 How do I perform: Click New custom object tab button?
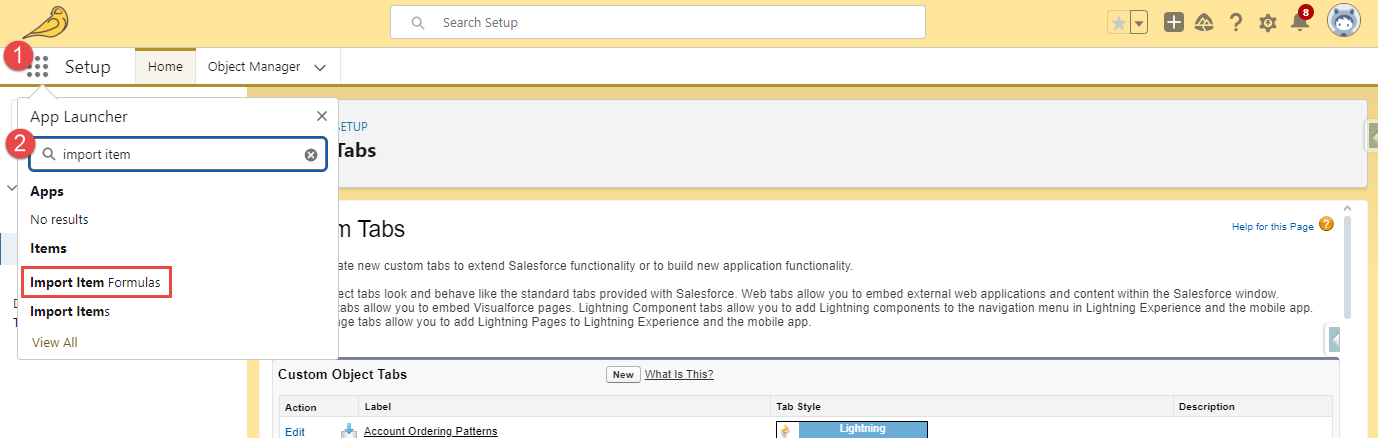623,374
